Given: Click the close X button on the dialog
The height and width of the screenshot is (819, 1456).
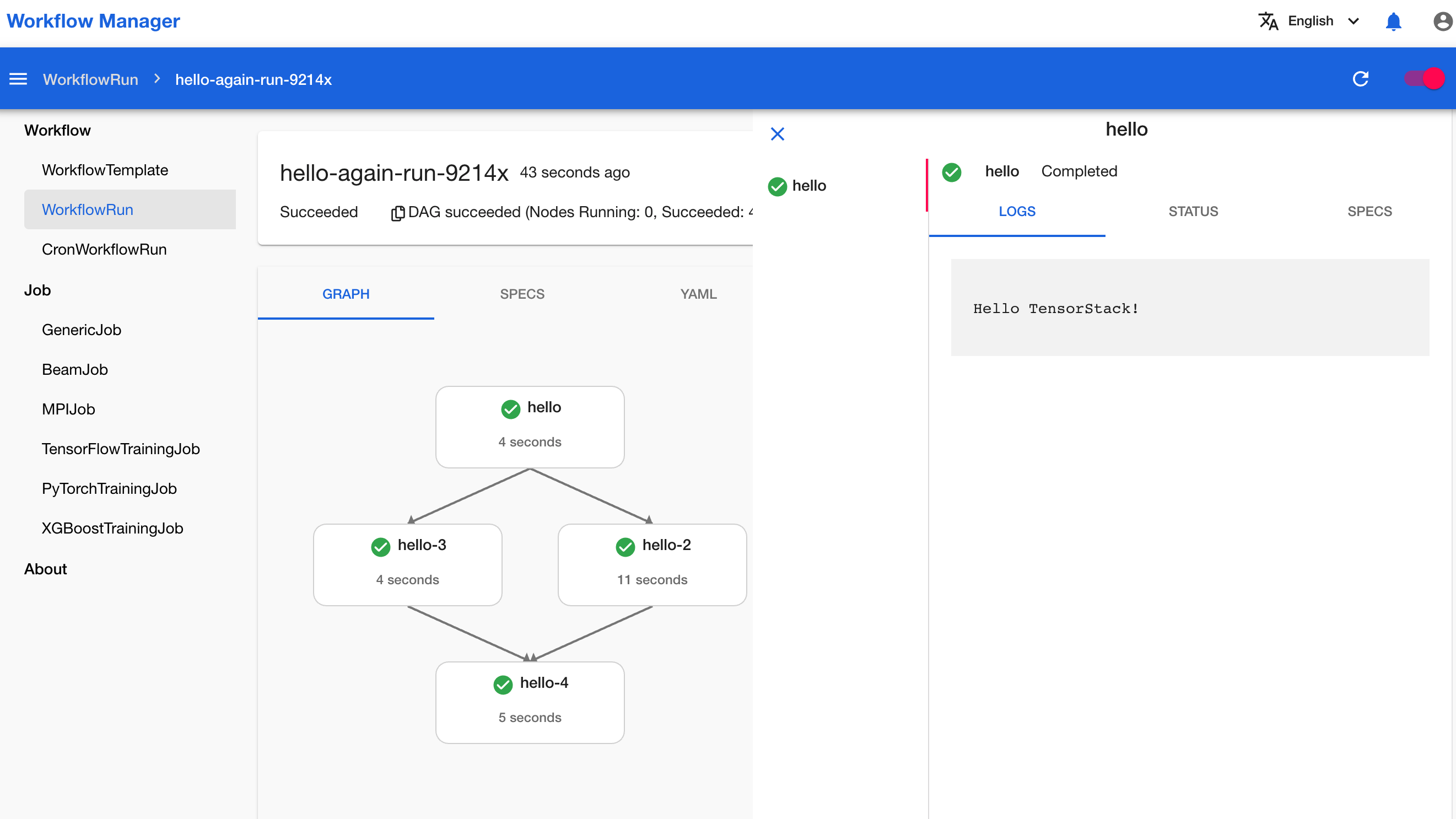Looking at the screenshot, I should (x=778, y=134).
